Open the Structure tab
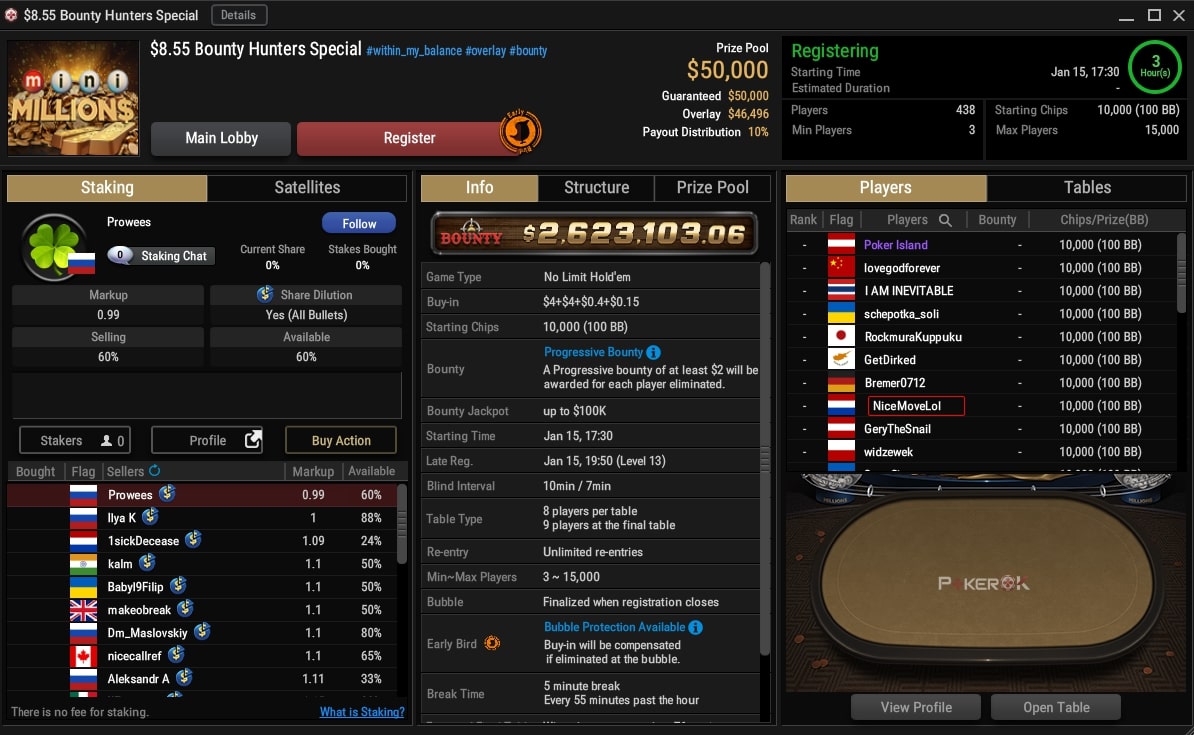 pyautogui.click(x=596, y=187)
